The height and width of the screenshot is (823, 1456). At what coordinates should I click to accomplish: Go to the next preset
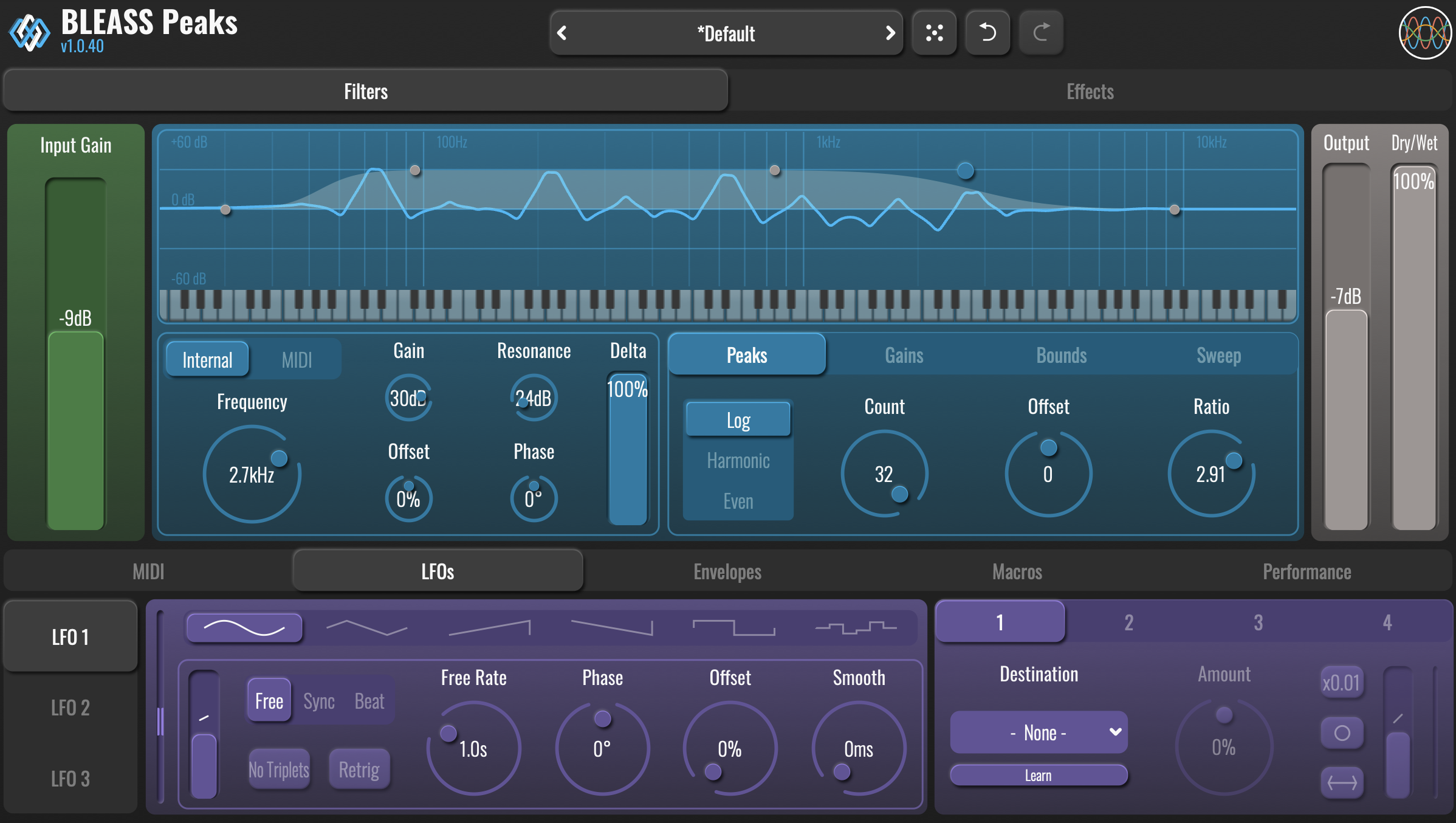coord(890,33)
